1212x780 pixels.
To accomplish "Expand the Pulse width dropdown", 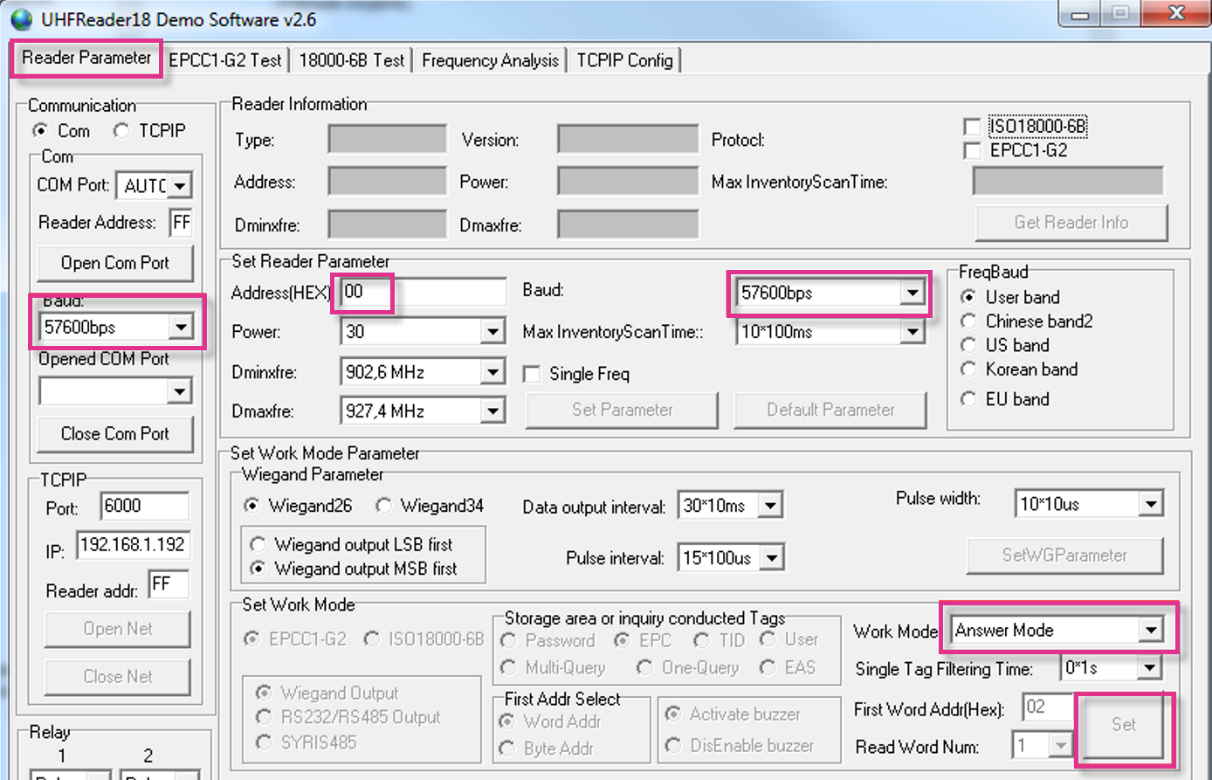I will [x=1151, y=504].
